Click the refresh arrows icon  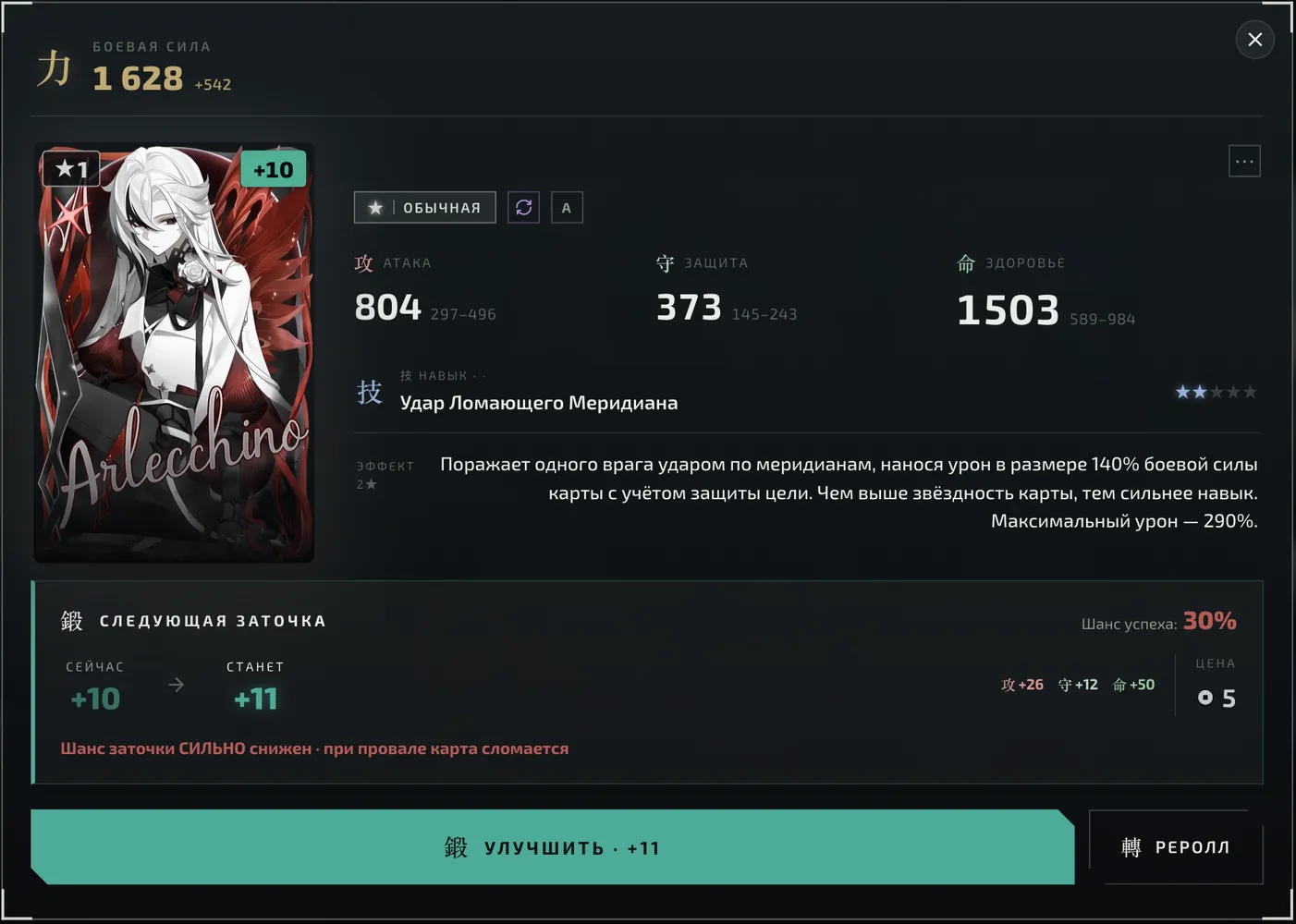pyautogui.click(x=523, y=207)
